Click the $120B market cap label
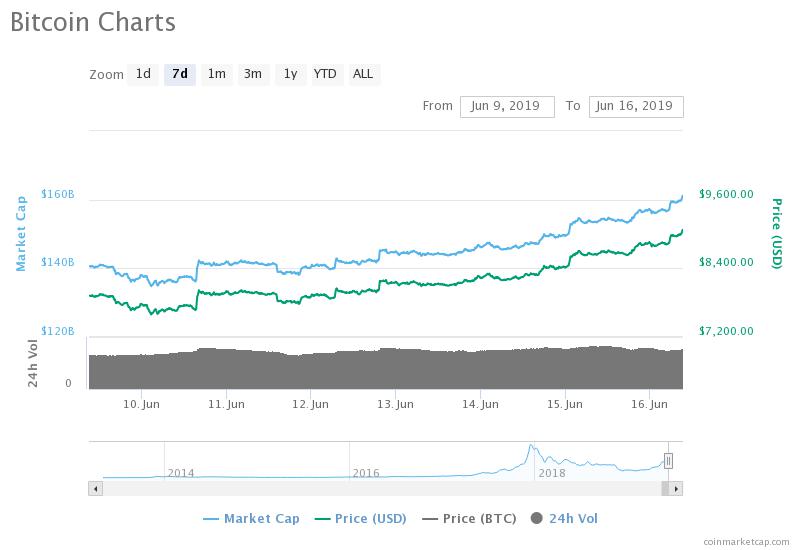800x550 pixels. (58, 331)
